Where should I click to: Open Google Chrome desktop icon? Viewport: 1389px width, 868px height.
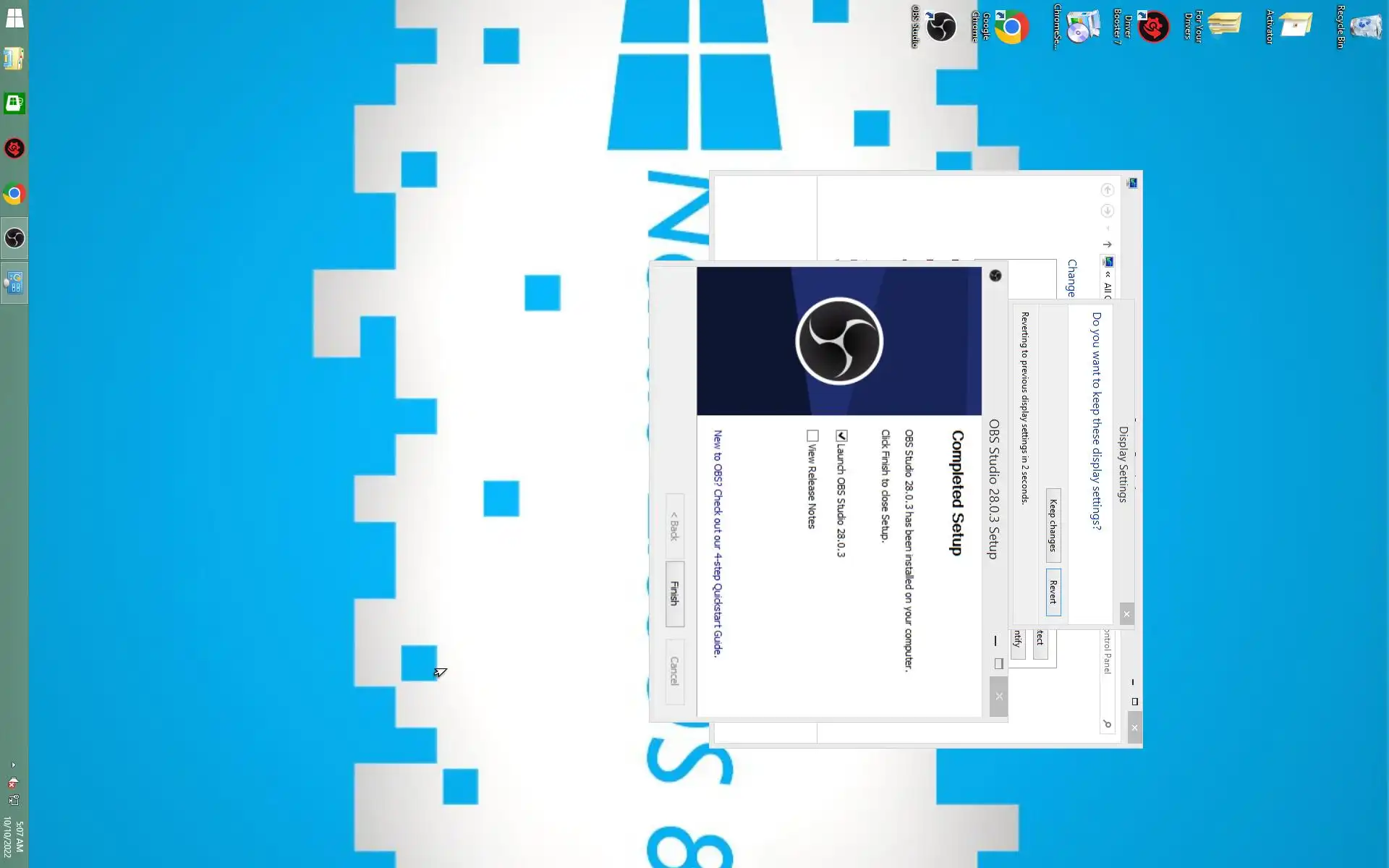pyautogui.click(x=1011, y=27)
